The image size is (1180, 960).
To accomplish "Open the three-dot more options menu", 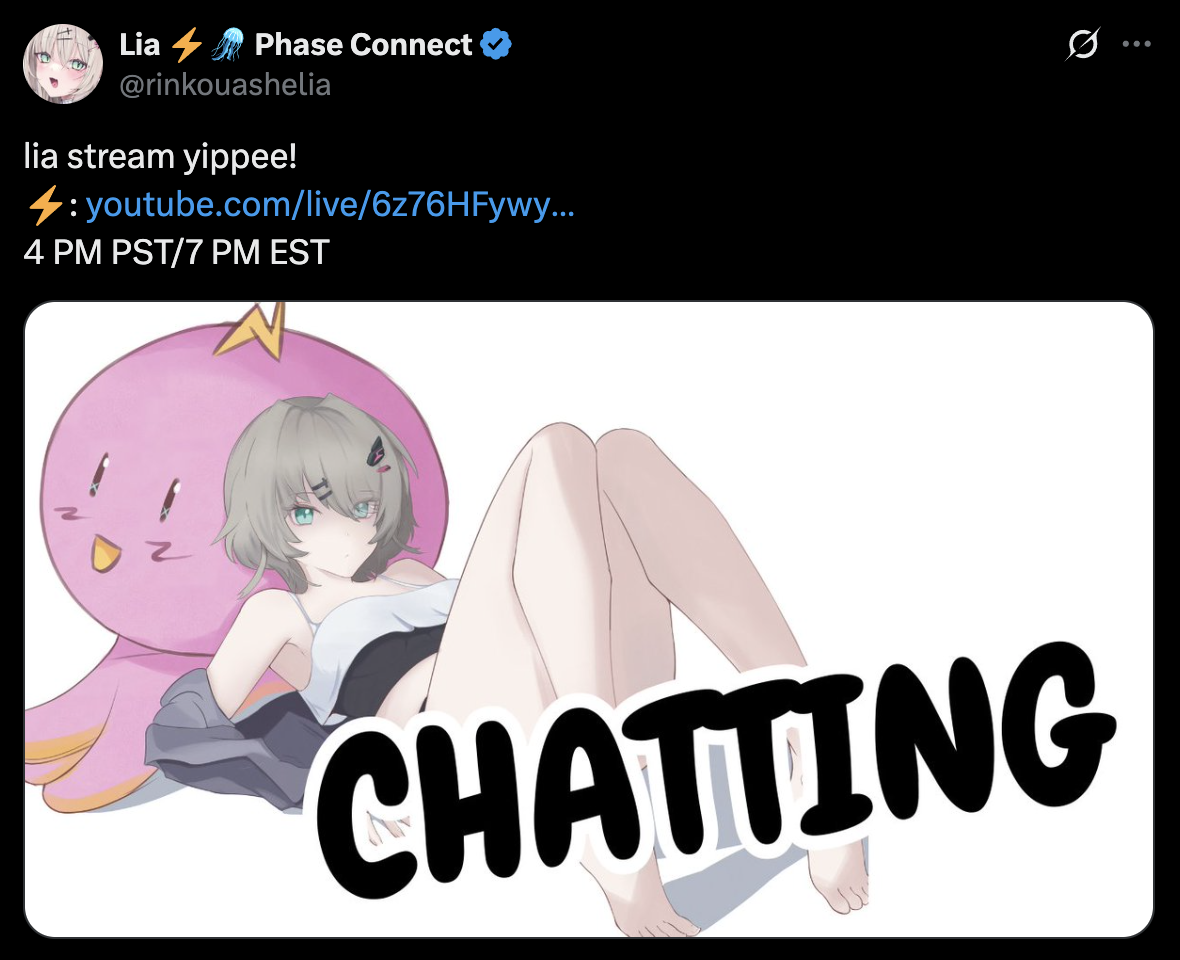I will pyautogui.click(x=1136, y=44).
